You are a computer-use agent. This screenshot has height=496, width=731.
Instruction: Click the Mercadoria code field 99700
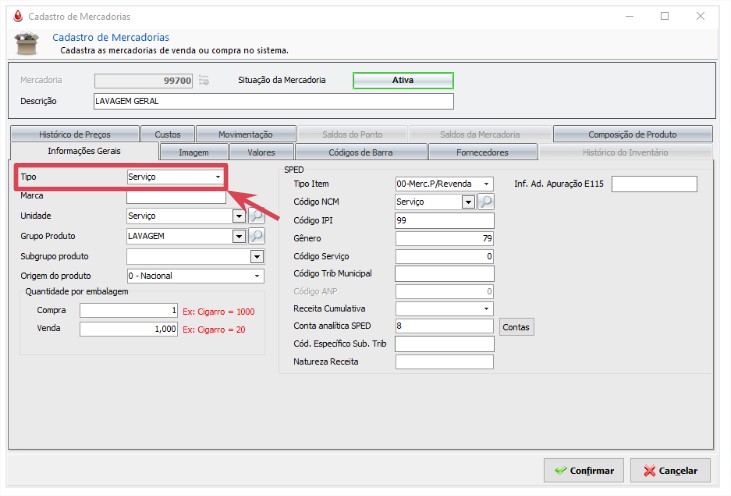pyautogui.click(x=143, y=81)
